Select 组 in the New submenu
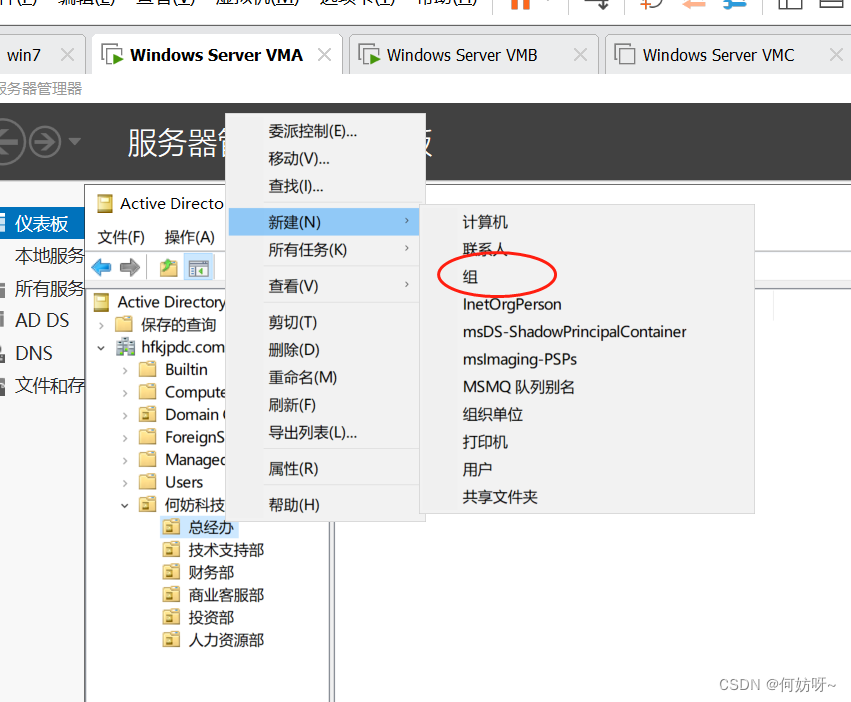The width and height of the screenshot is (851, 702). coord(470,277)
